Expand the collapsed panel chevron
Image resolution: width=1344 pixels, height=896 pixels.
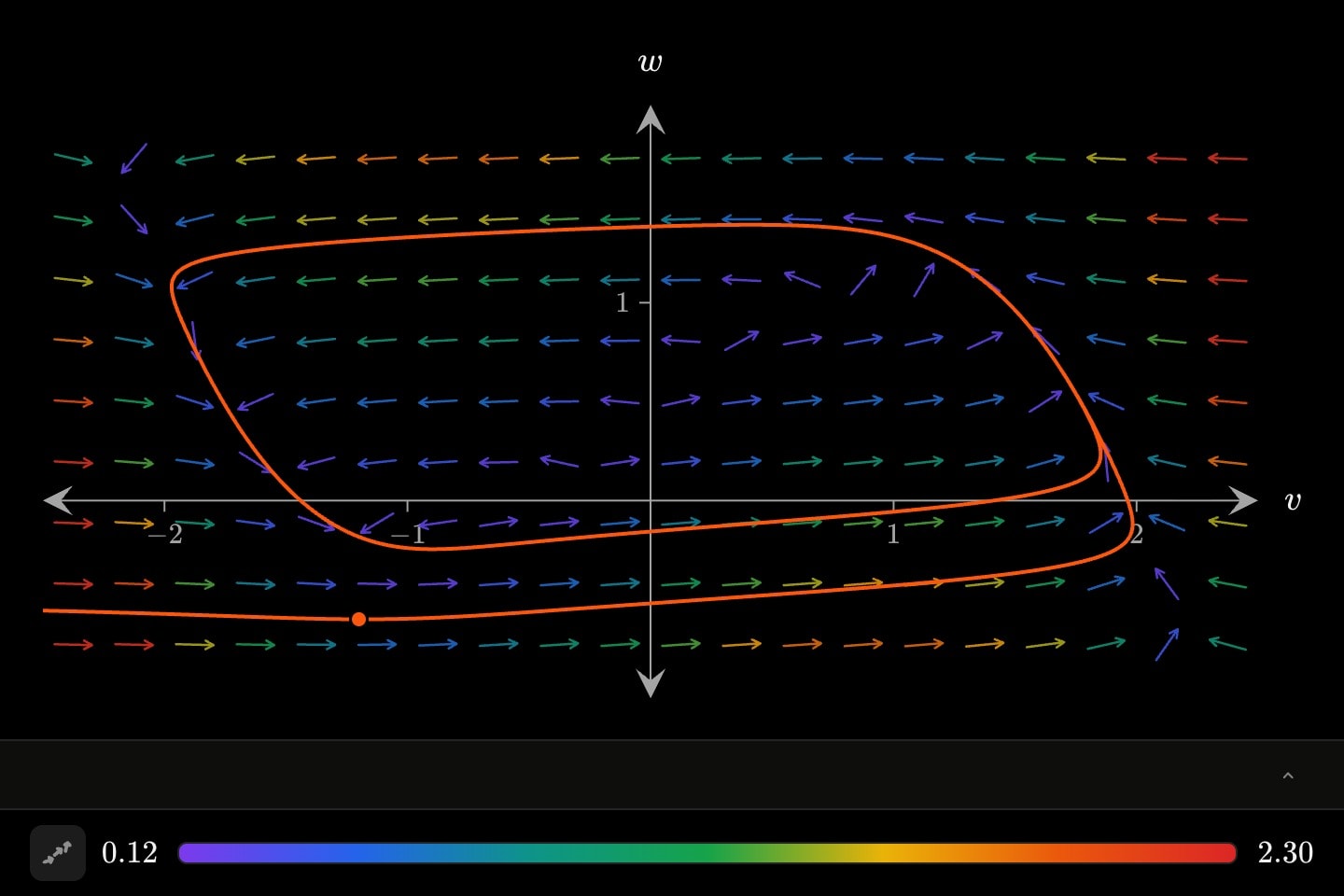point(1288,776)
